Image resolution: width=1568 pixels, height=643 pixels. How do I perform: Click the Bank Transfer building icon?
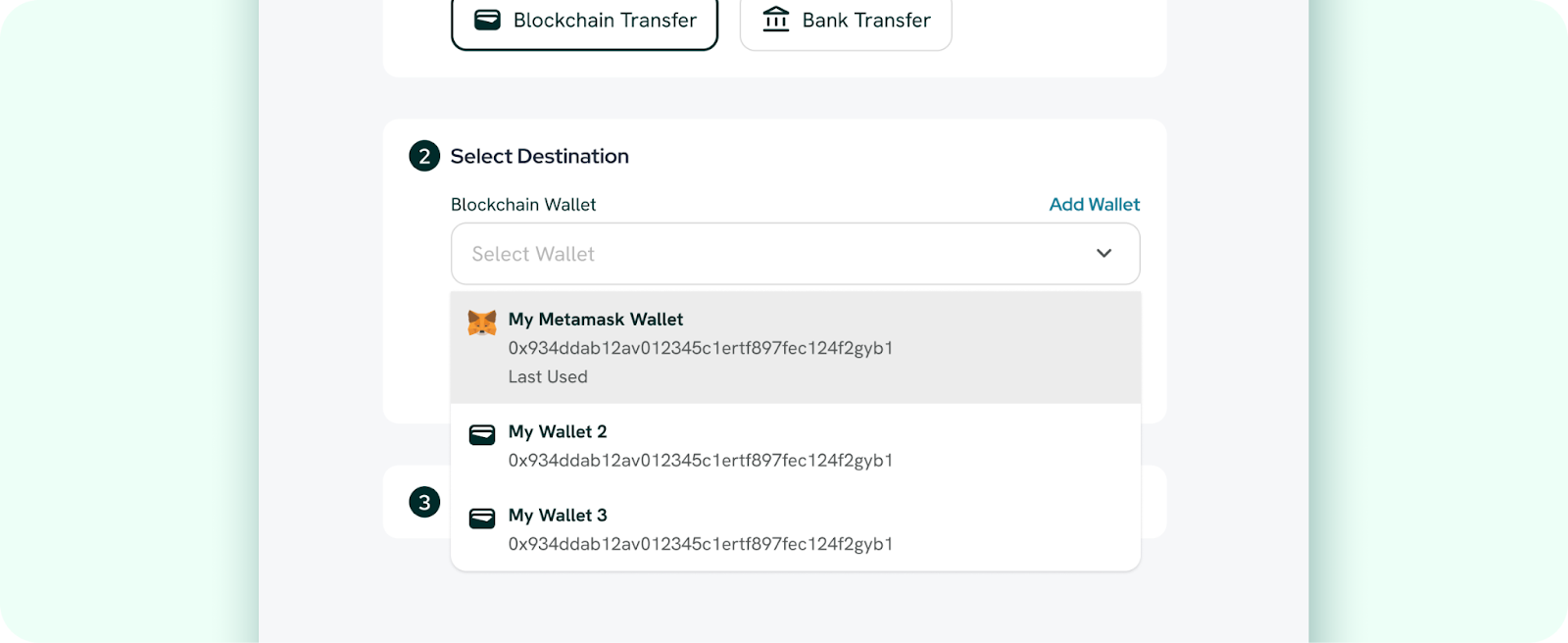[x=776, y=20]
